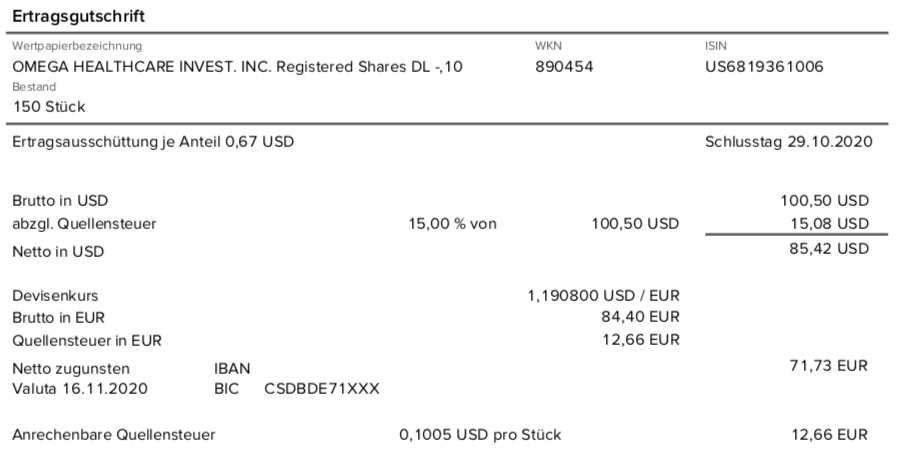Click the Quellensteuer in EUR label
This screenshot has width=898, height=454.
(87, 341)
